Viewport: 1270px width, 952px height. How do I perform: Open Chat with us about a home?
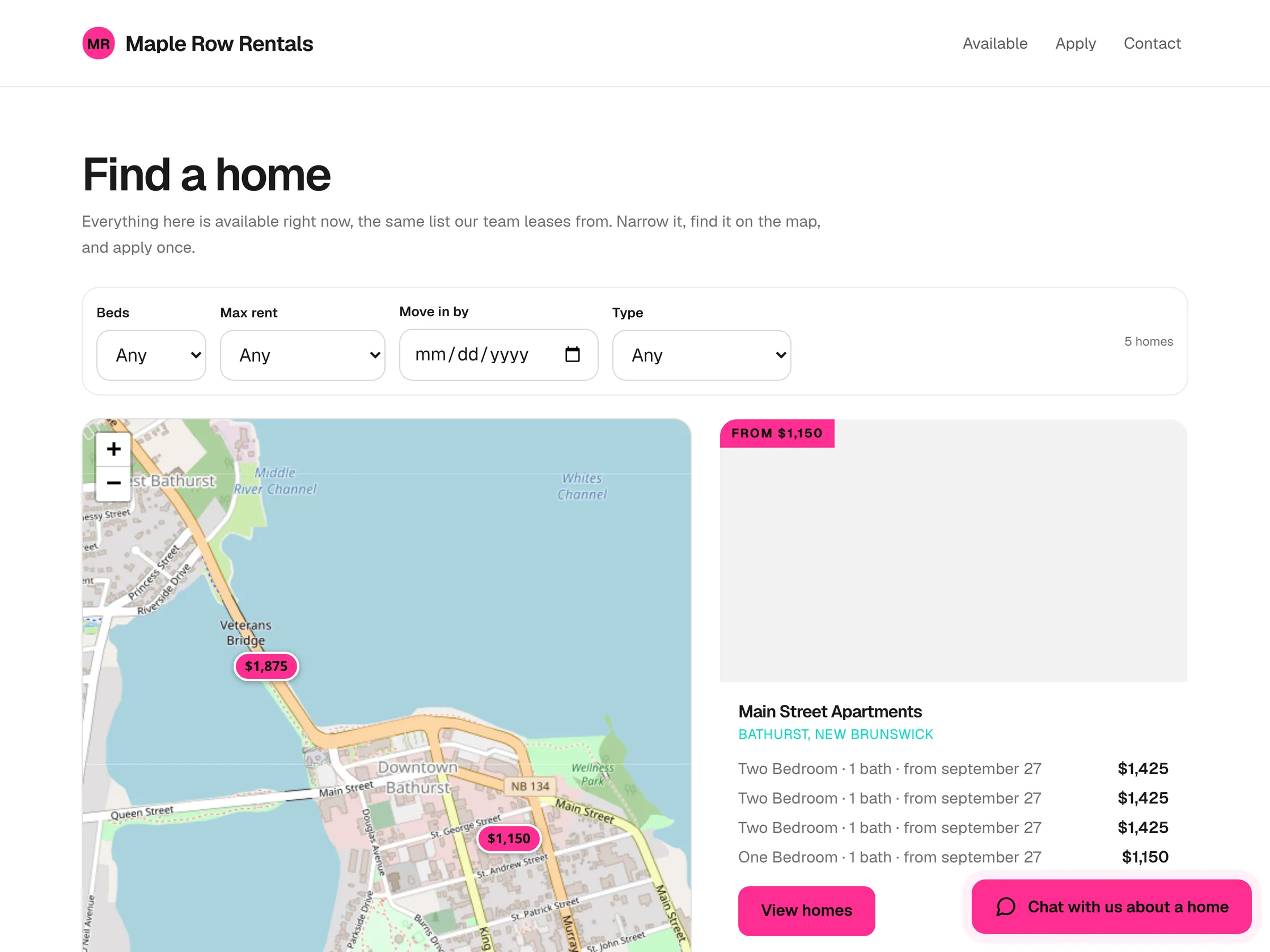(x=1112, y=907)
